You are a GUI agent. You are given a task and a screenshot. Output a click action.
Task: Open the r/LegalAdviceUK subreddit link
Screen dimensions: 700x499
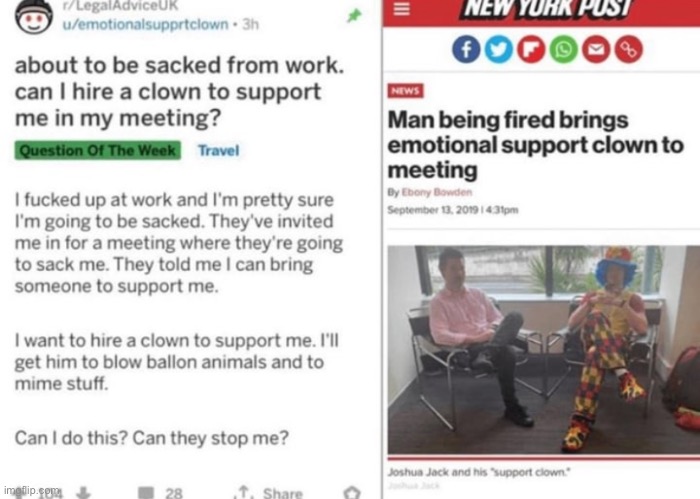click(x=120, y=6)
